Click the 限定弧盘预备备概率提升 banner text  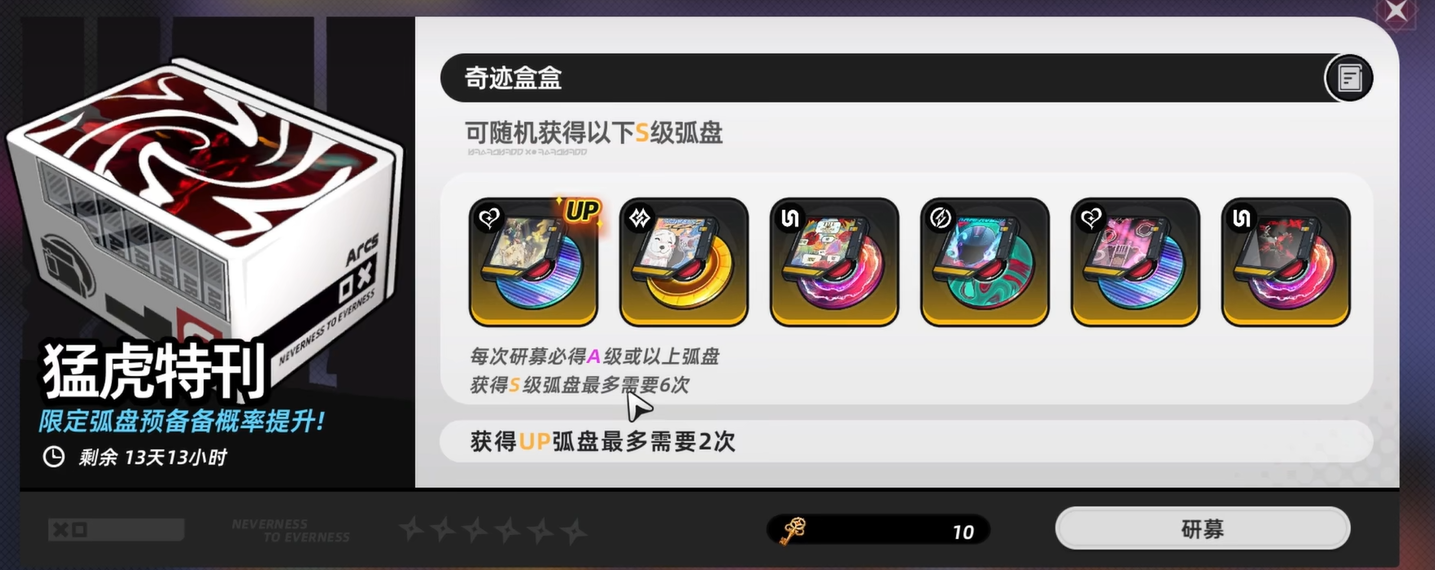181,421
